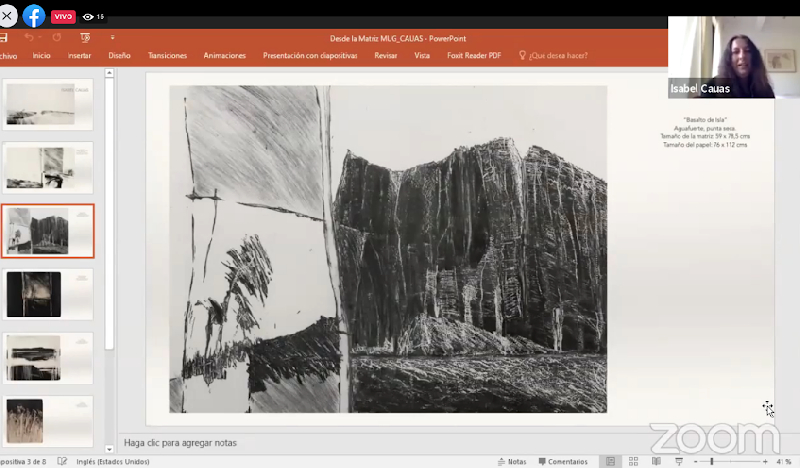Screen dimensions: 800x468
Task: Click the Undo arrow icon
Action: [29, 38]
